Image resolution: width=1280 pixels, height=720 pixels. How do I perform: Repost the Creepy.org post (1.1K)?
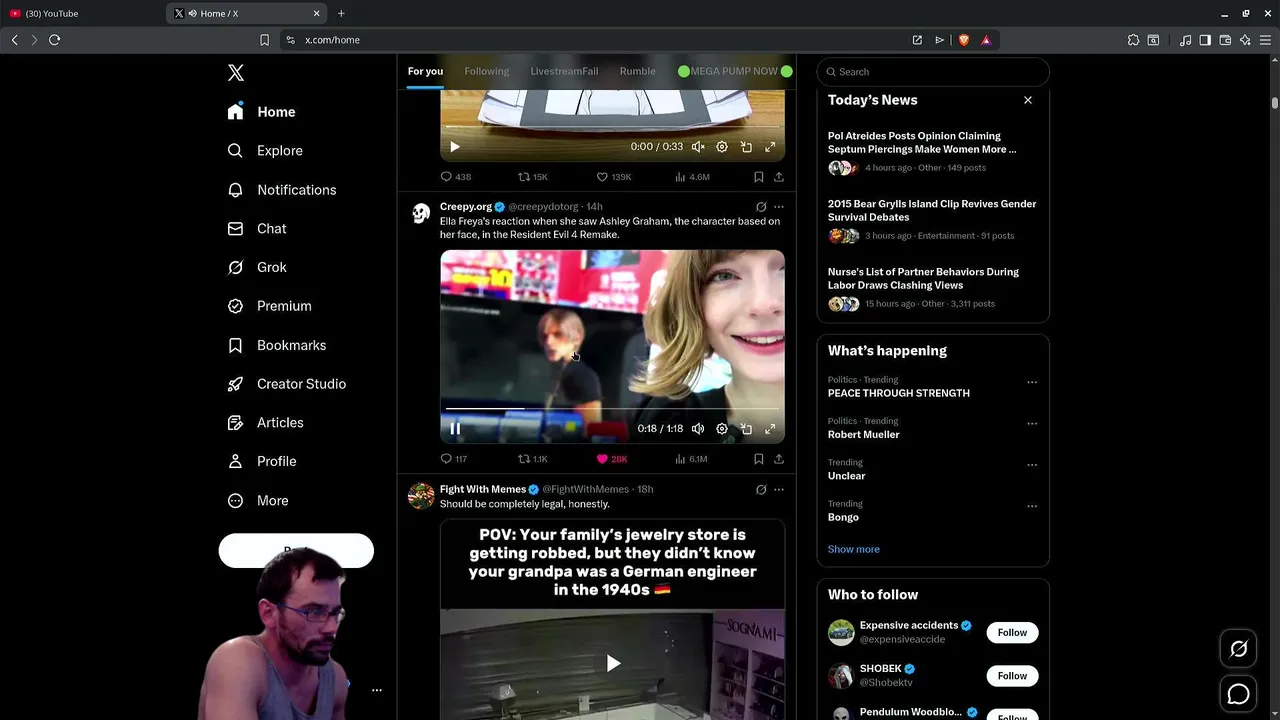click(533, 459)
